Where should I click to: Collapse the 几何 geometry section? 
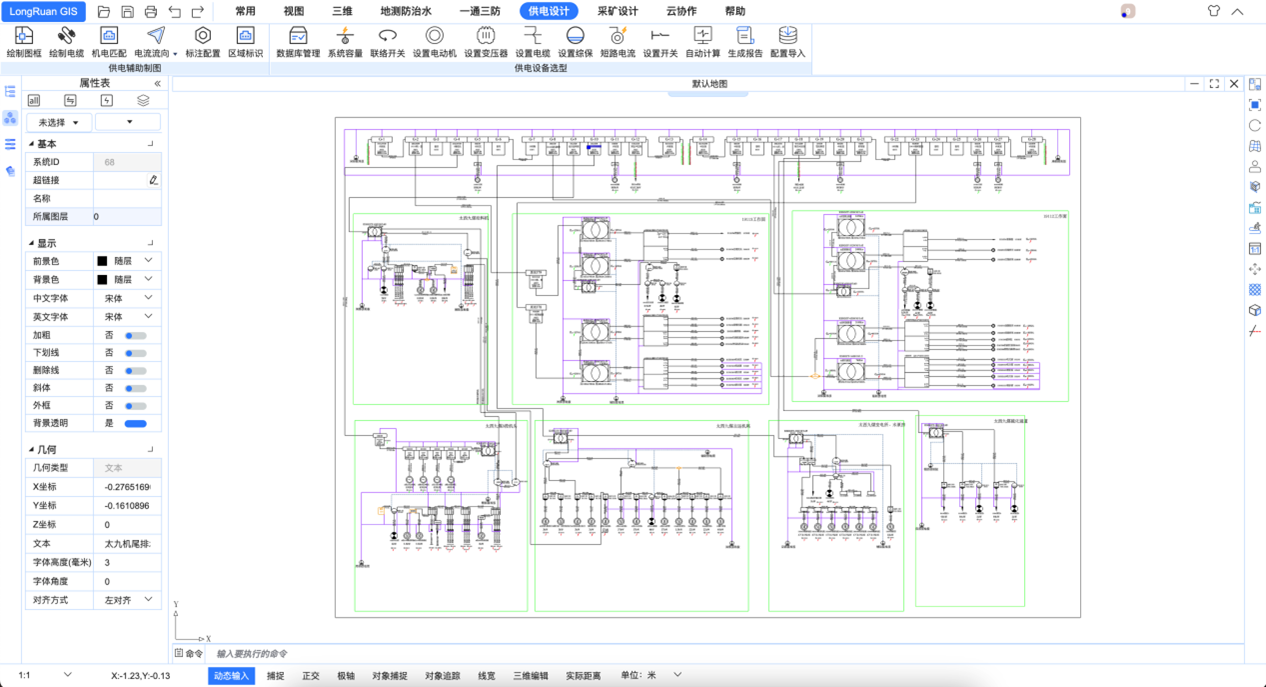(x=31, y=450)
